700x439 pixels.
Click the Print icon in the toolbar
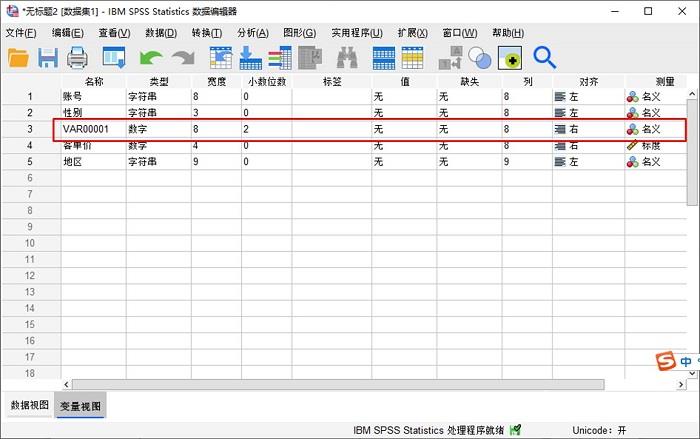click(x=77, y=58)
